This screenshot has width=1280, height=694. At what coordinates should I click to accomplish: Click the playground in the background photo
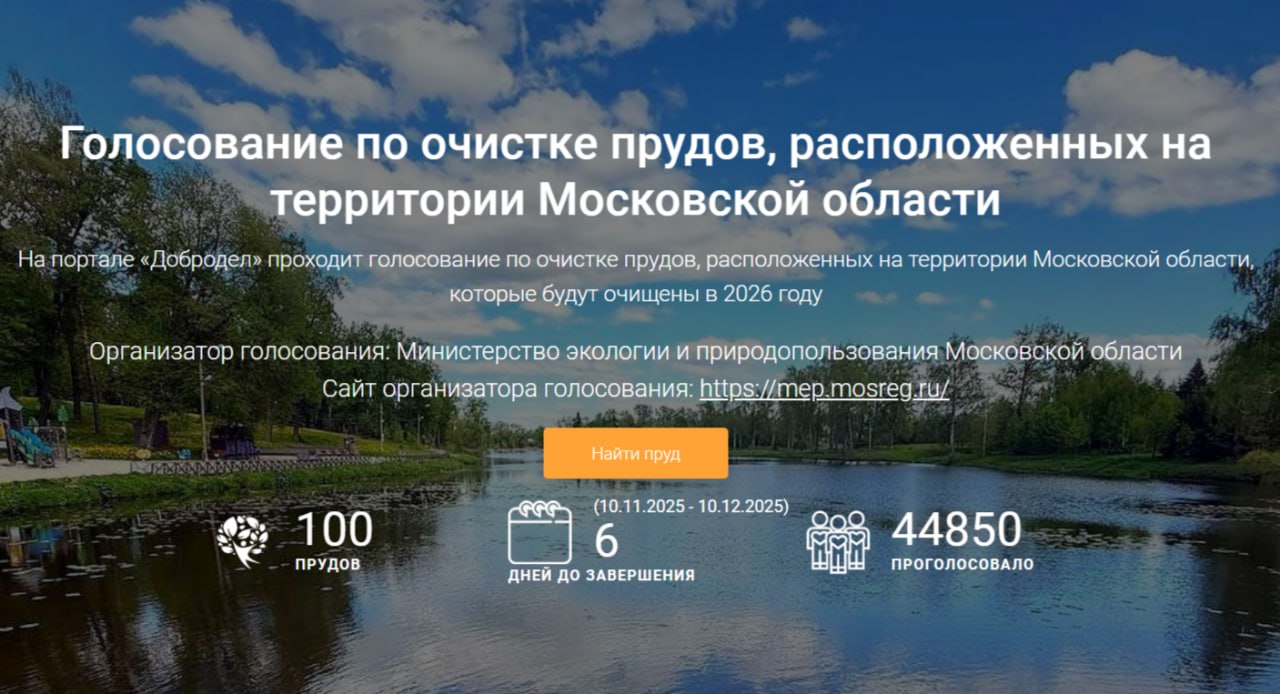pyautogui.click(x=30, y=428)
